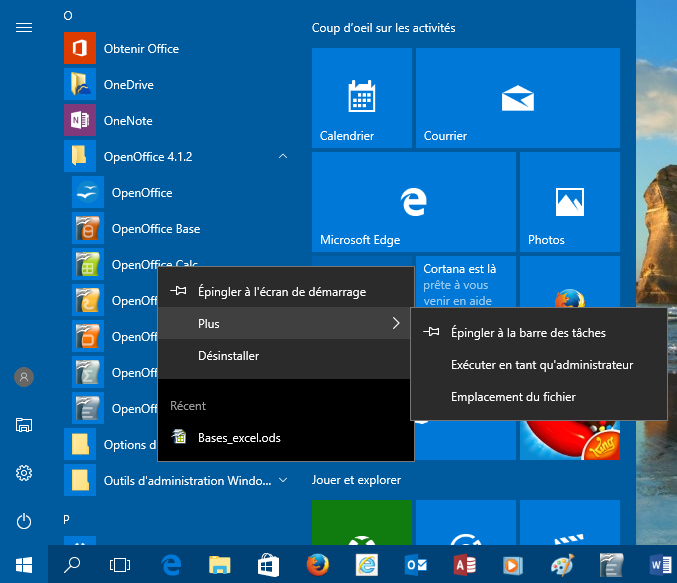Viewport: 677px width, 583px height.
Task: Open the Cortana est là tile
Action: [x=465, y=282]
